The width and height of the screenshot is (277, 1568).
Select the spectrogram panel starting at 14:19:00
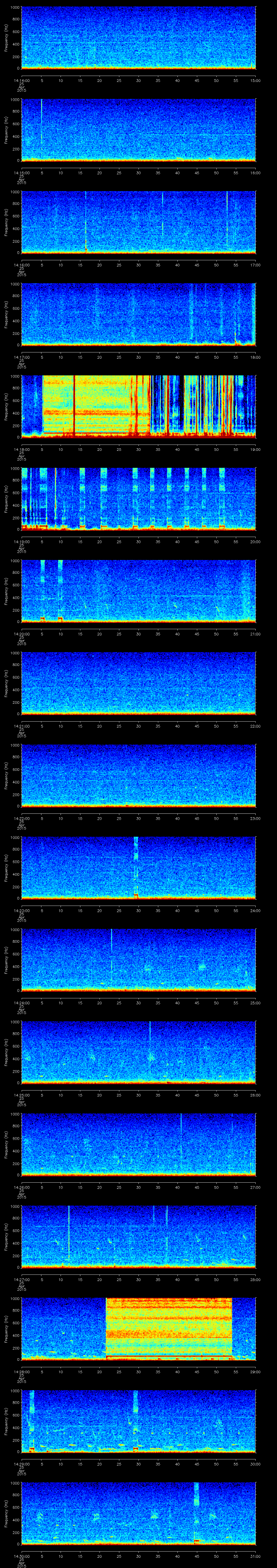pos(138,499)
